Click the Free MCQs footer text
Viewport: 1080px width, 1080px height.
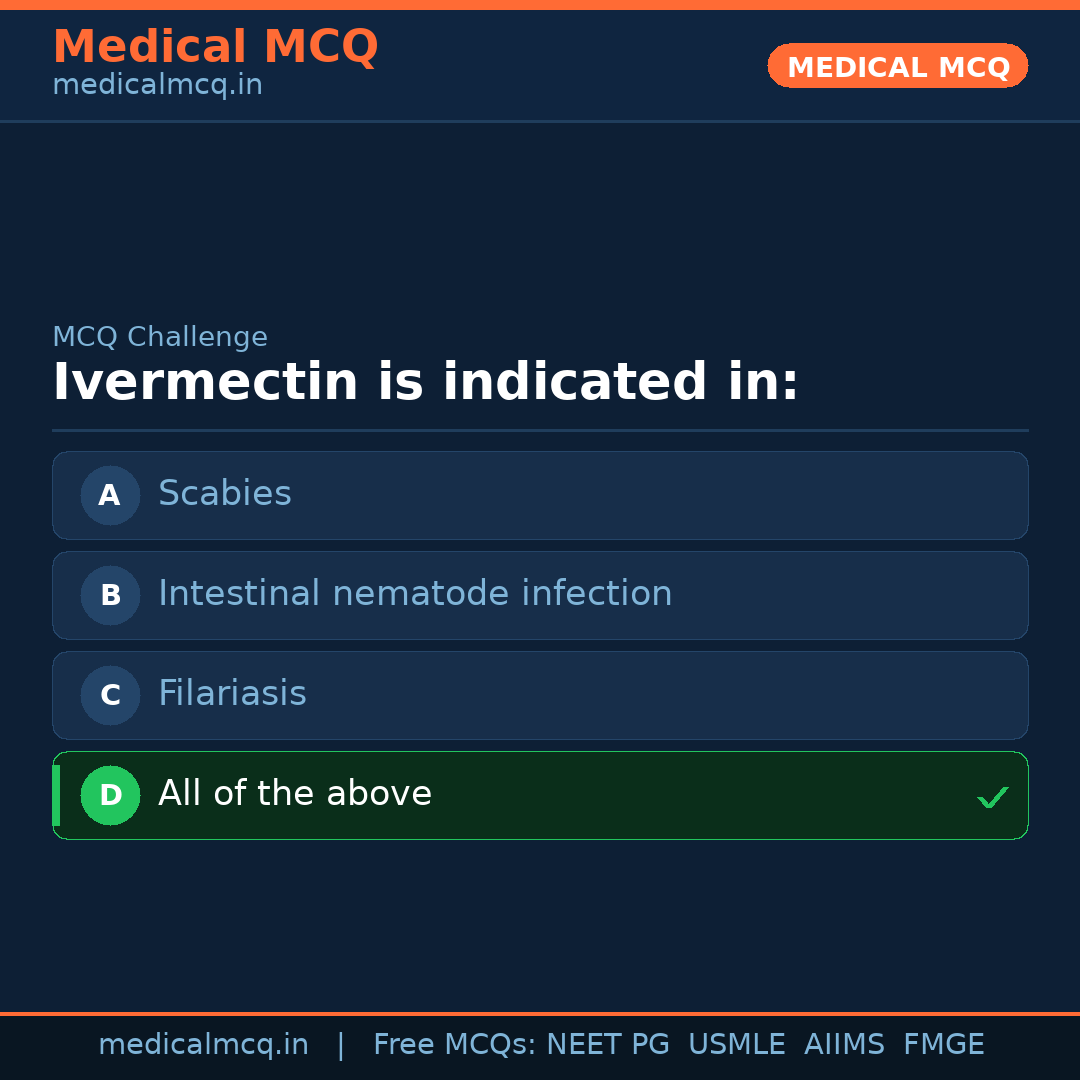pyautogui.click(x=454, y=1045)
